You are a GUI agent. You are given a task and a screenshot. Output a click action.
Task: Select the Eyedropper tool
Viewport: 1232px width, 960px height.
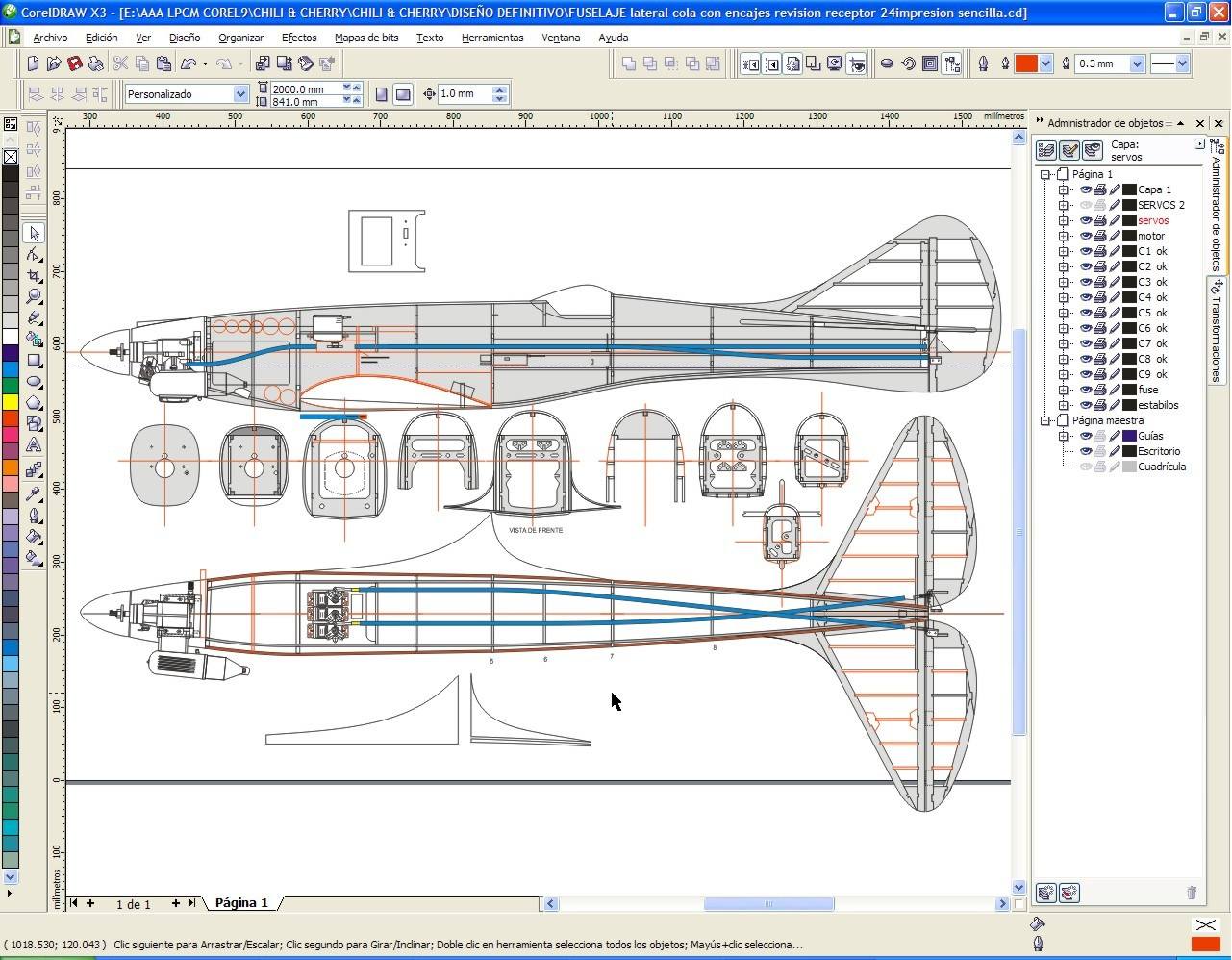click(x=35, y=494)
